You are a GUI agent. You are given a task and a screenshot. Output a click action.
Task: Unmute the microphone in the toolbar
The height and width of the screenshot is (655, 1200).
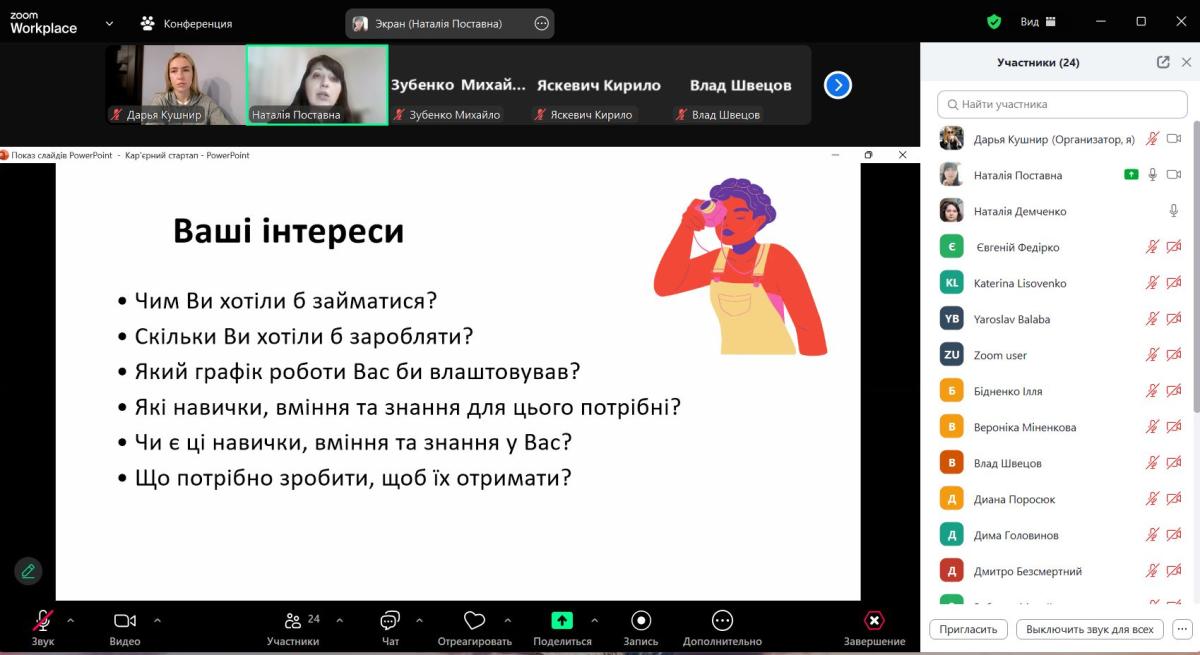point(43,621)
